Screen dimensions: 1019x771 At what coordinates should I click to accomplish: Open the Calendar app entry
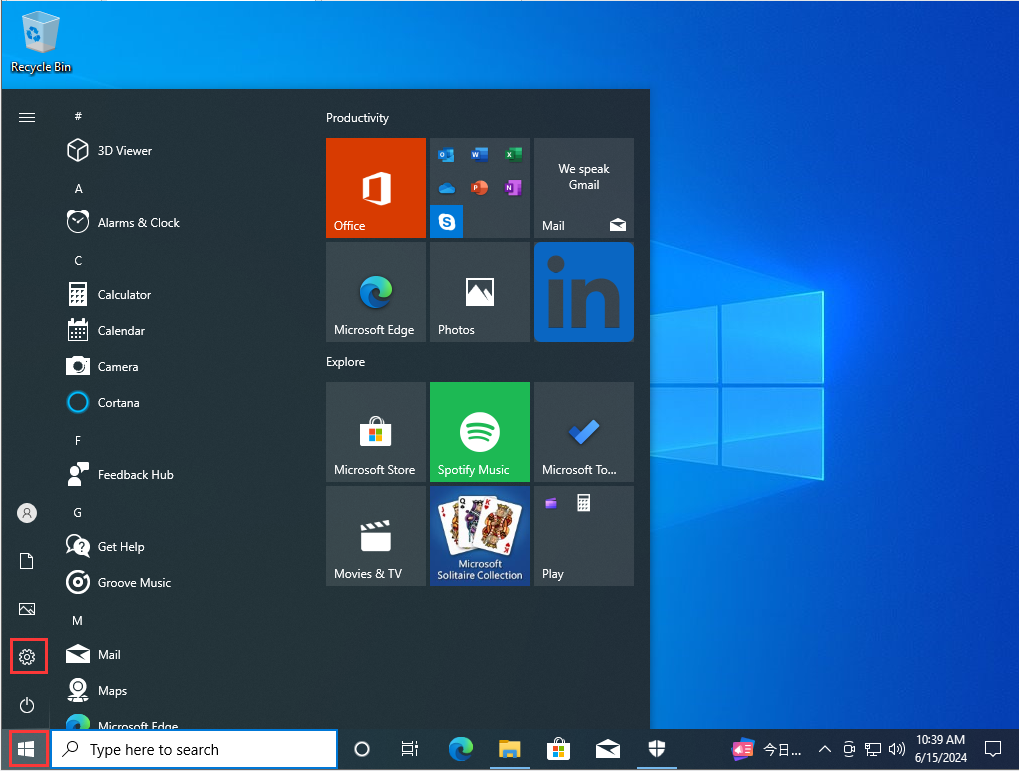click(106, 331)
